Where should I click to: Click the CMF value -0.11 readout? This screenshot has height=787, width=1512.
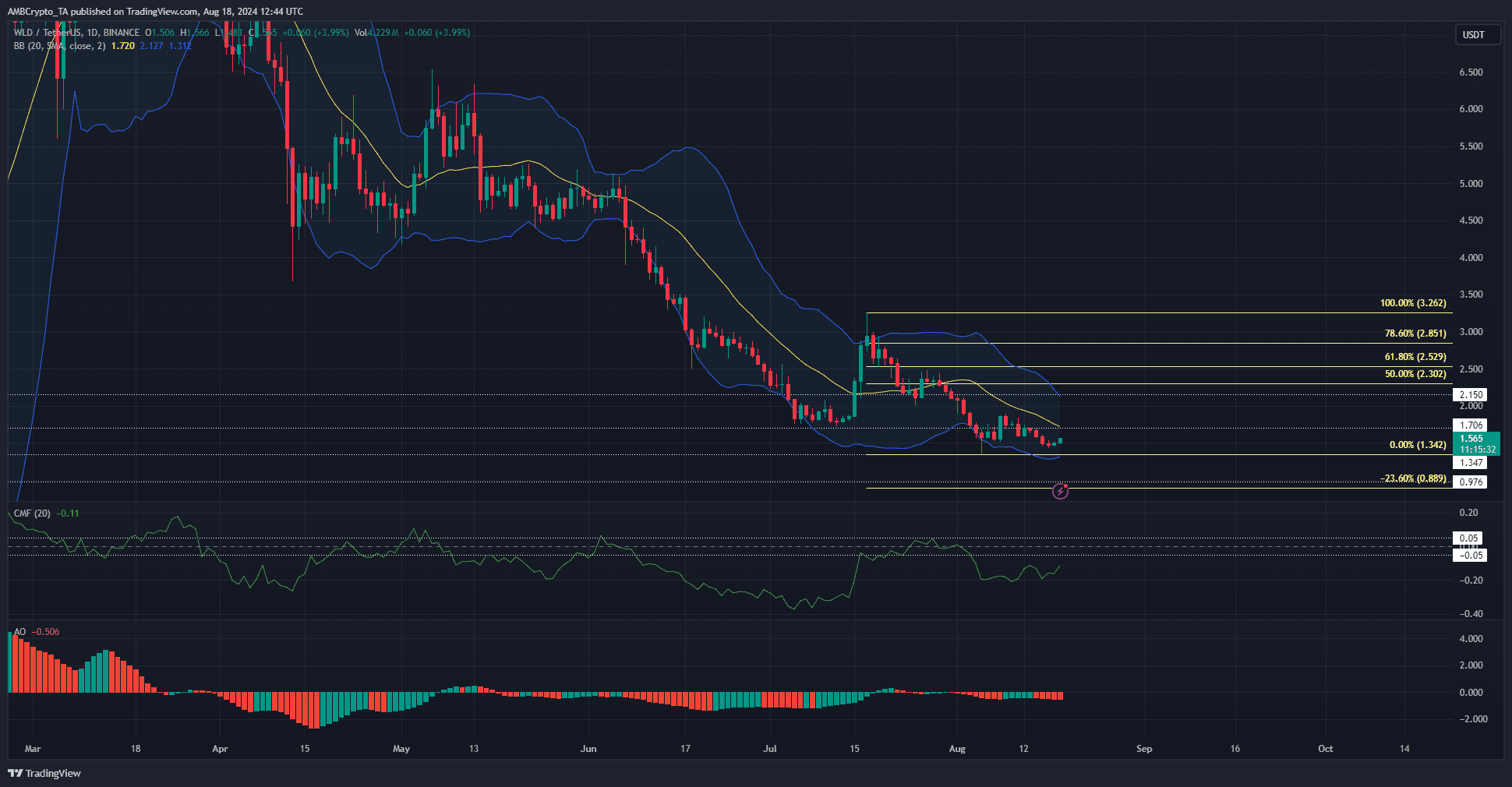[69, 513]
